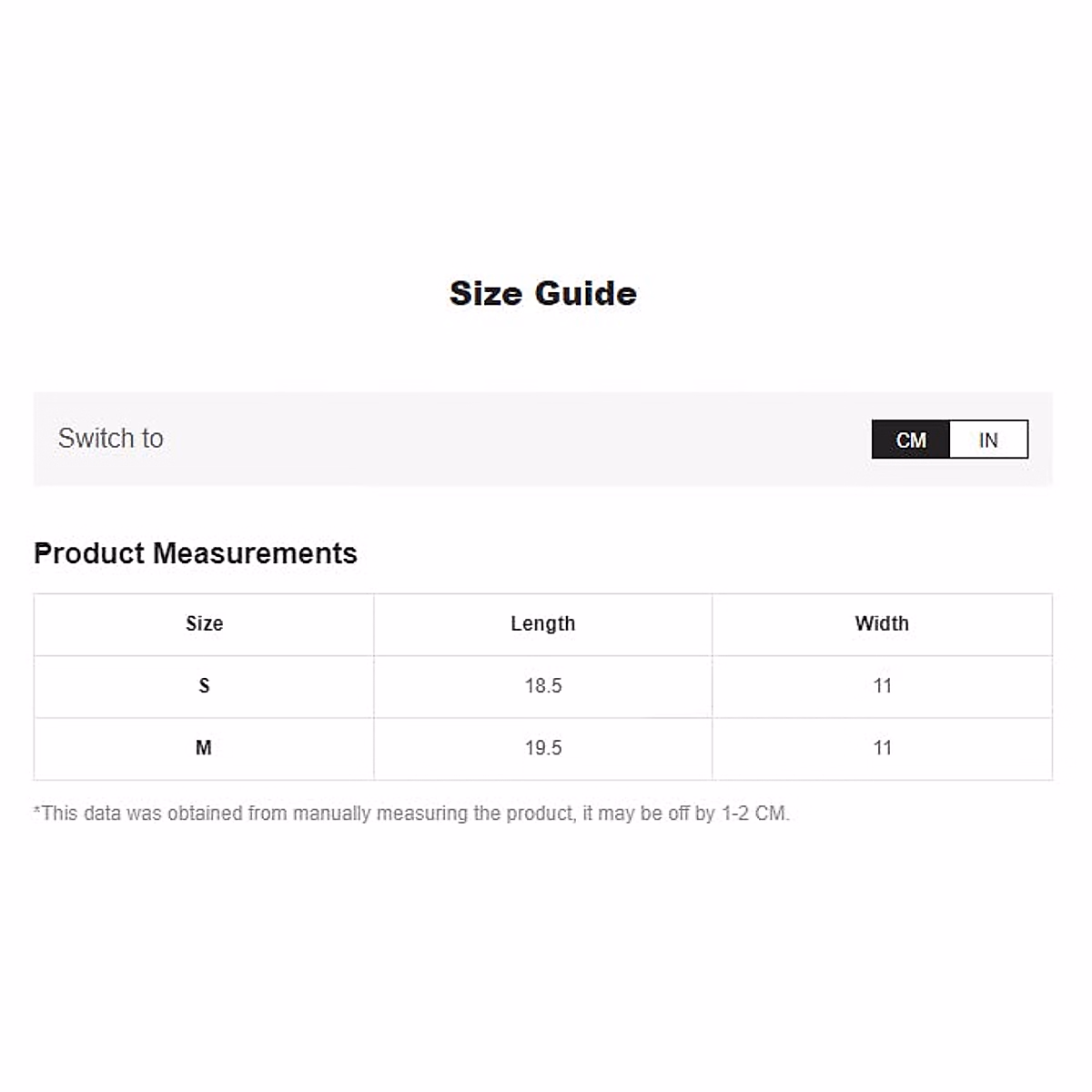1092x1092 pixels.
Task: Click the word 'Product' in the section heading
Action: pyautogui.click(x=89, y=553)
